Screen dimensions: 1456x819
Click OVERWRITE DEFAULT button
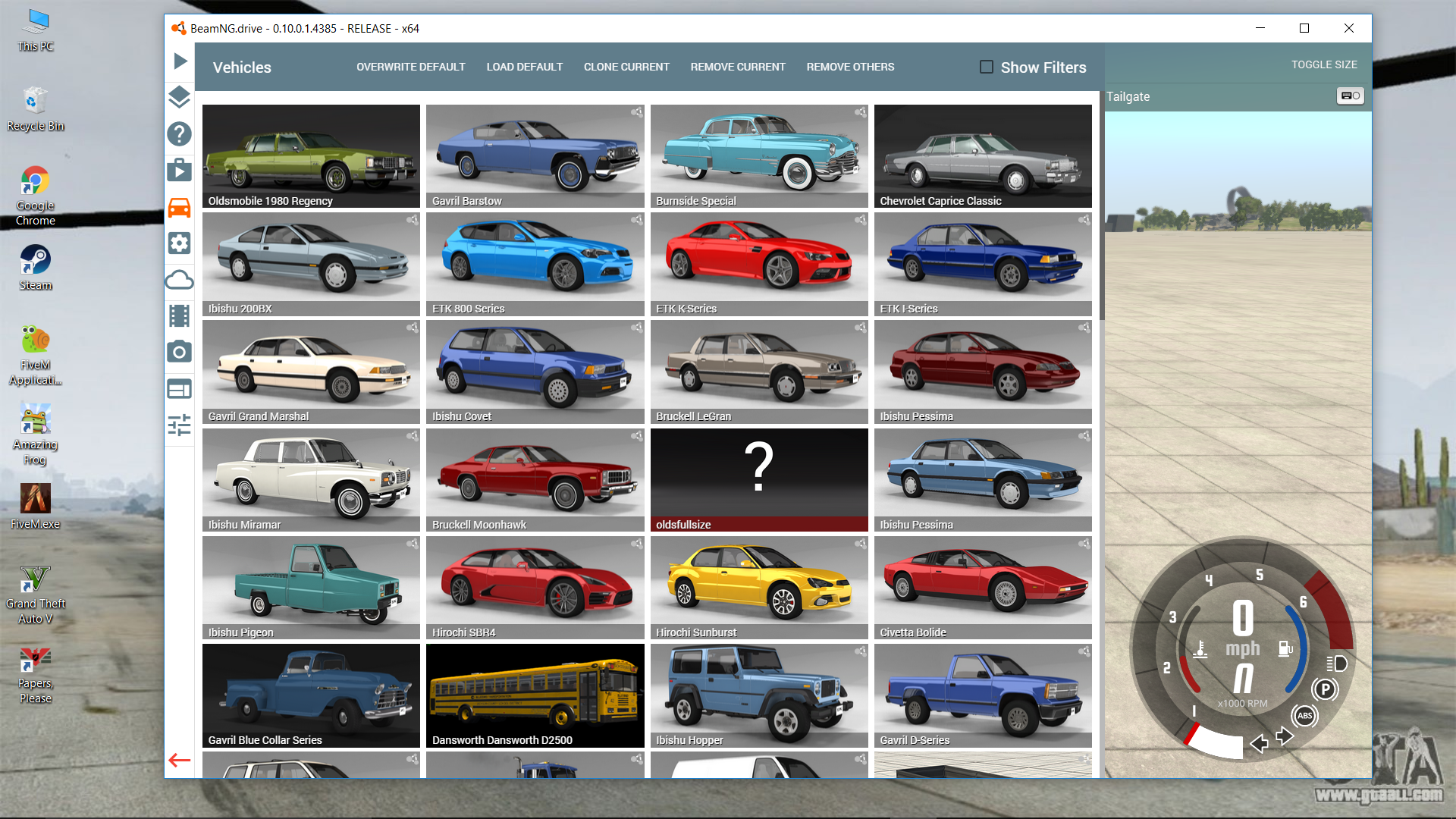click(411, 67)
